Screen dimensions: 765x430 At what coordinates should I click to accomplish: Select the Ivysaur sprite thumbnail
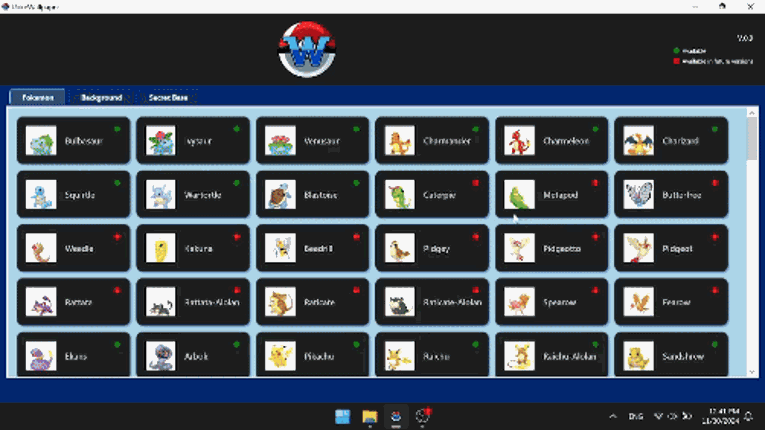161,141
